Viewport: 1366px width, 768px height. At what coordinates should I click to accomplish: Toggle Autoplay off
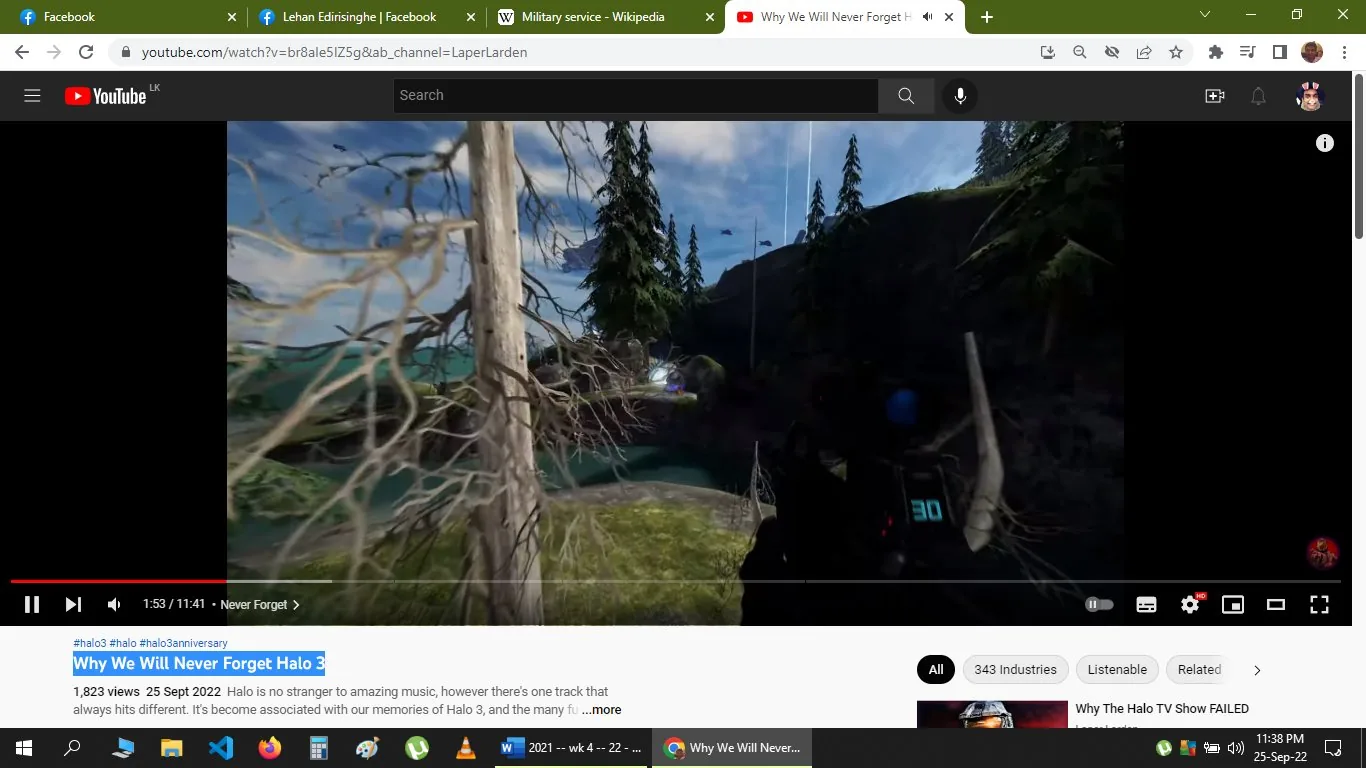point(1098,604)
